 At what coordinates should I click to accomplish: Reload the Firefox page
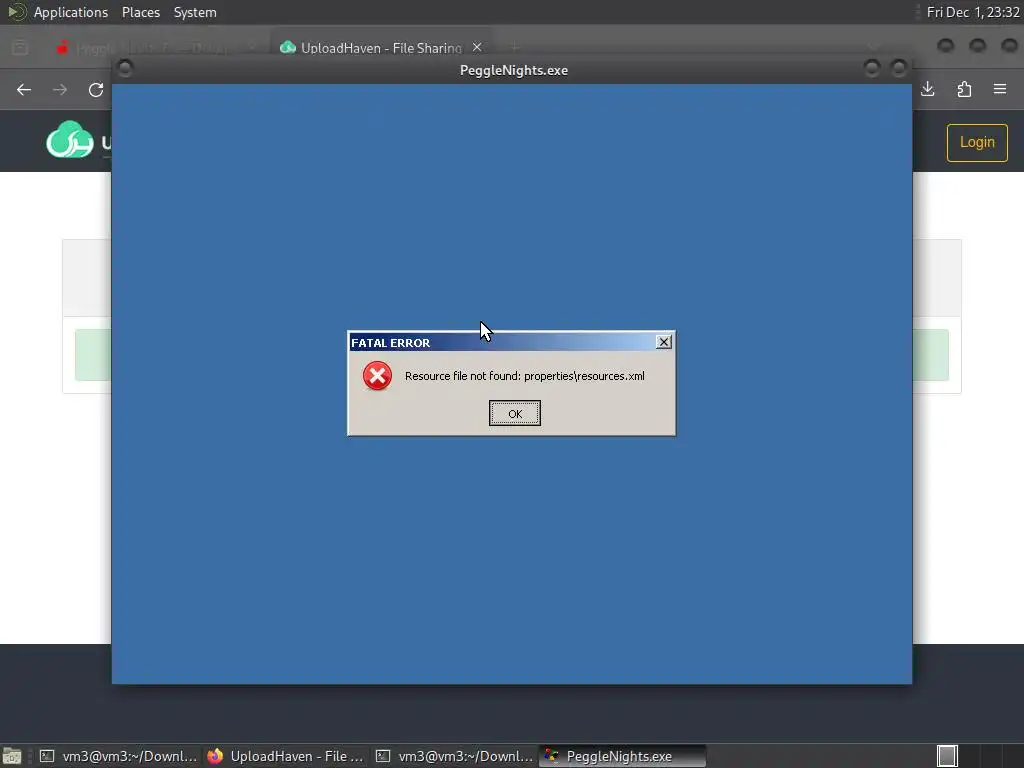(96, 89)
